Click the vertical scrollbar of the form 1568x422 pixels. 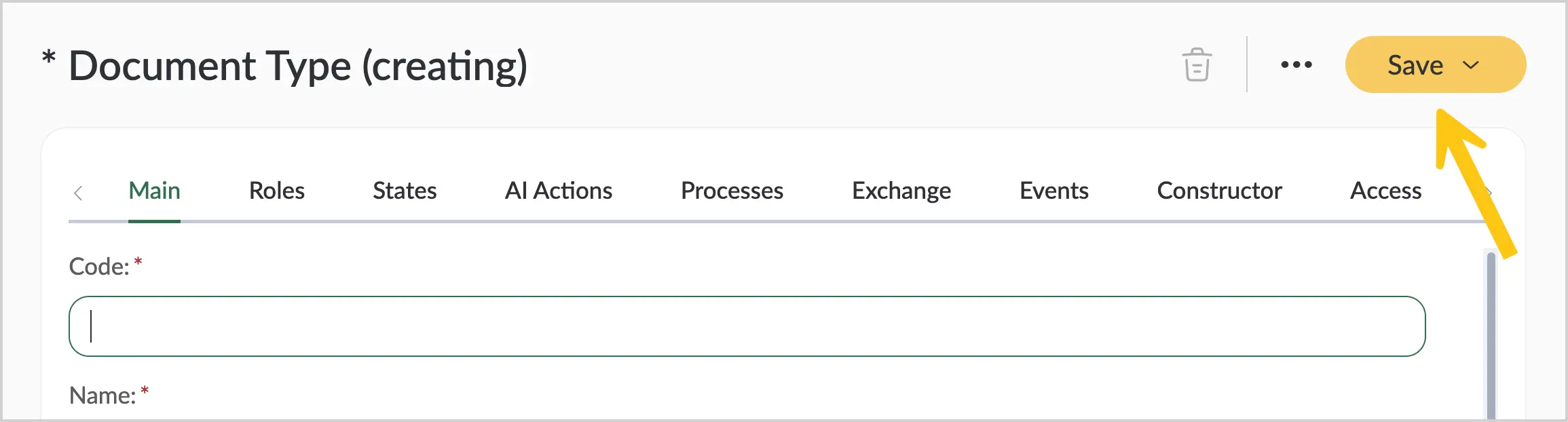(x=1491, y=336)
